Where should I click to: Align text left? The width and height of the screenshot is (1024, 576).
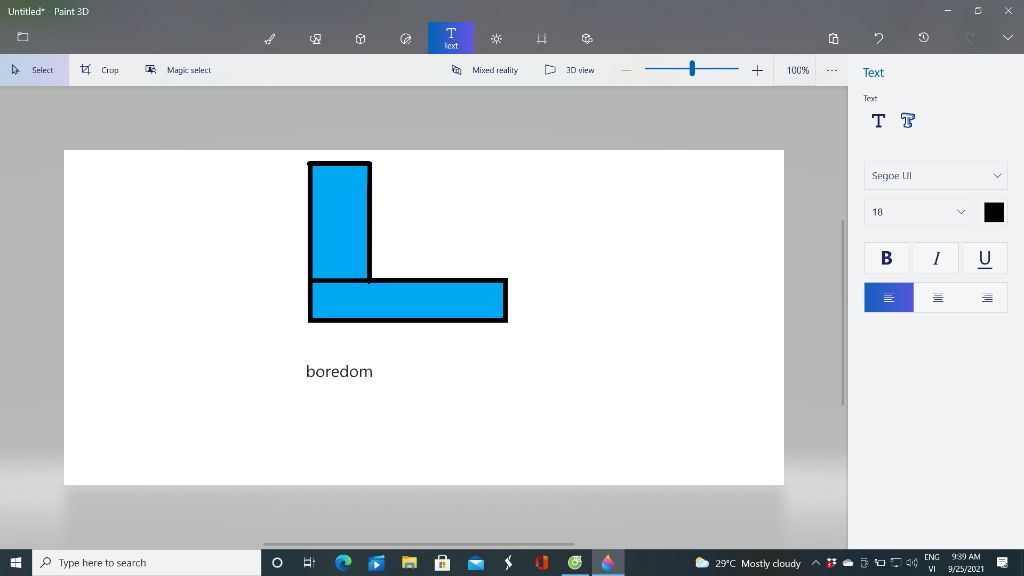(889, 298)
